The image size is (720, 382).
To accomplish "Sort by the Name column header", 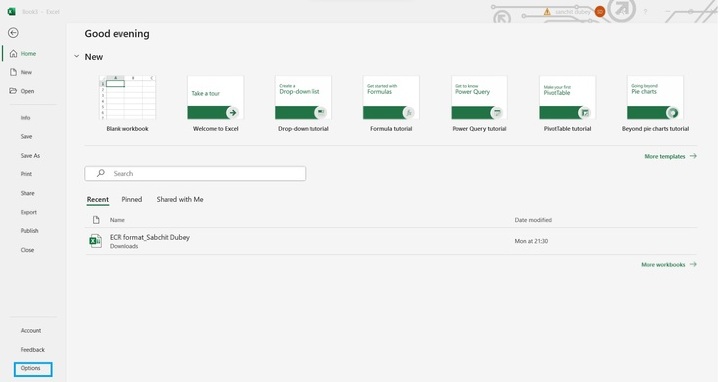I will tap(117, 220).
